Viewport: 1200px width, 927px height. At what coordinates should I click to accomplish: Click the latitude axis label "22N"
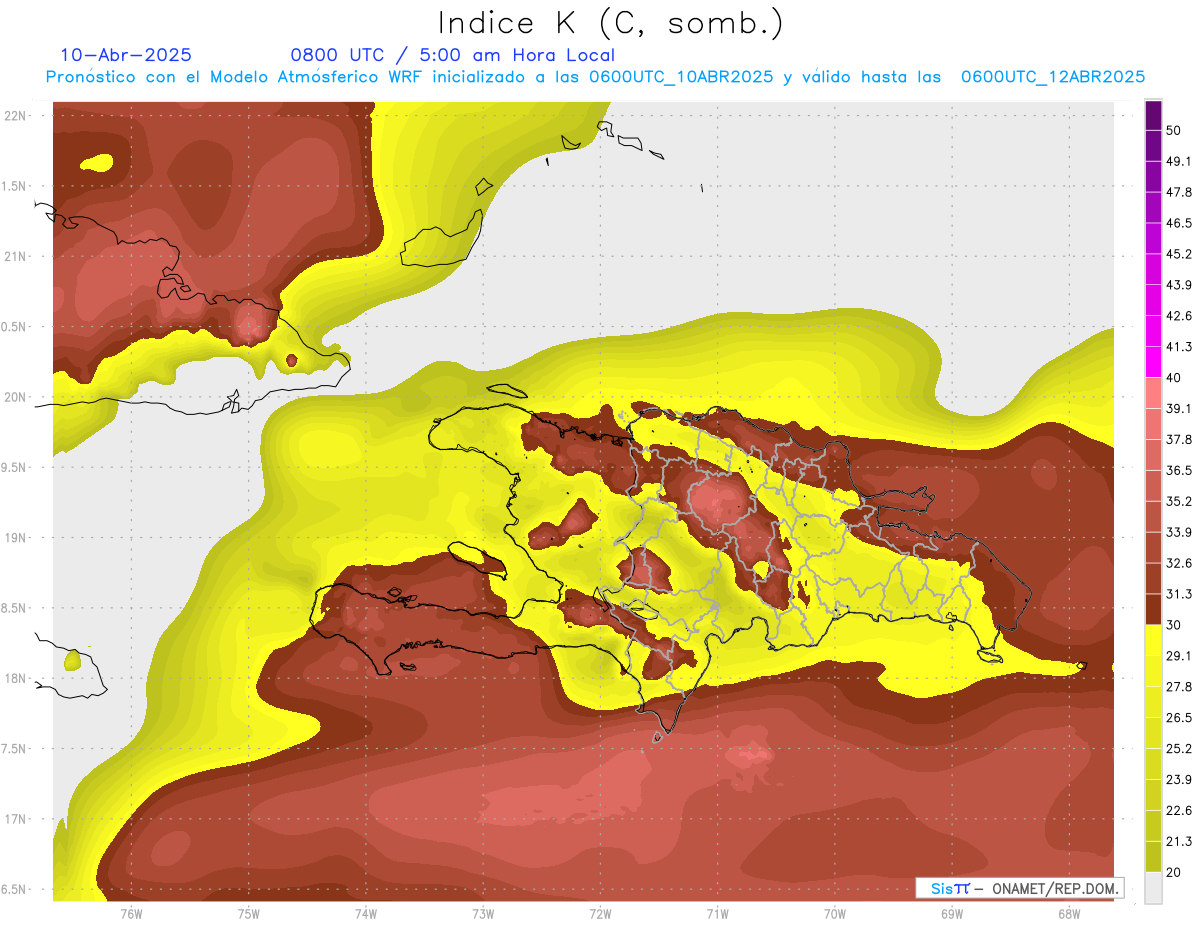pos(15,116)
